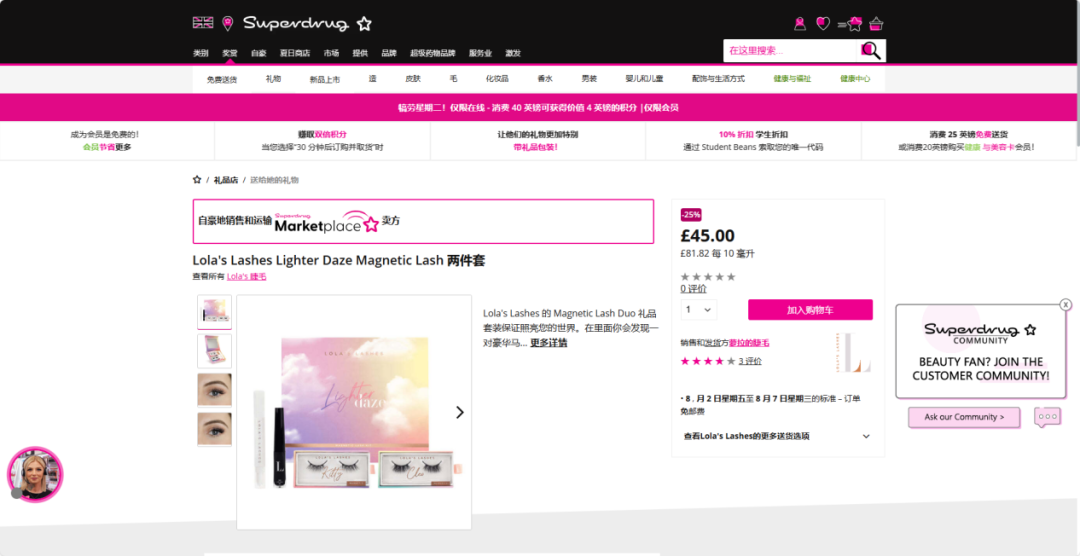Click the Ask our Community button

point(964,417)
